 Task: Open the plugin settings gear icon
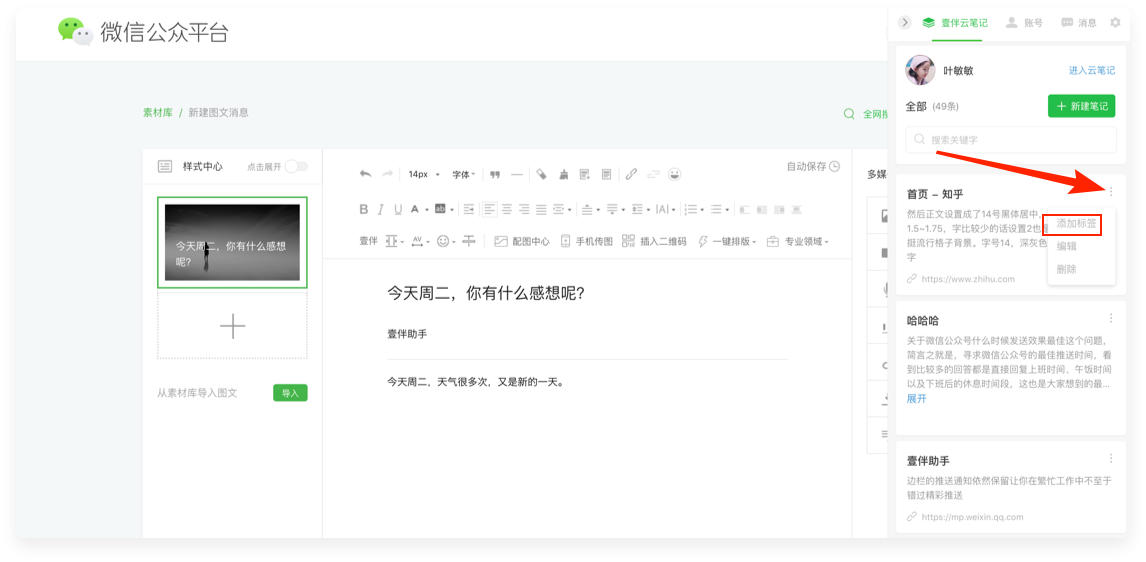pos(1115,23)
